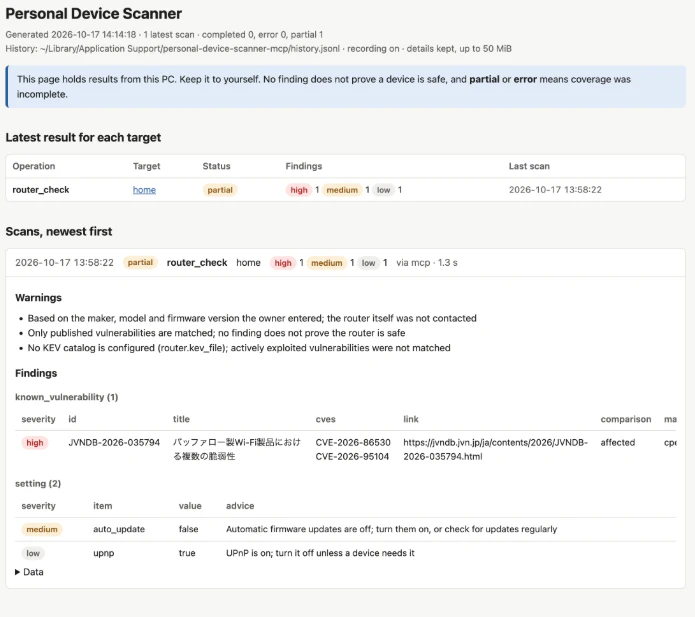Click the high badge in the target table Findings
This screenshot has height=617, width=695.
pos(299,190)
